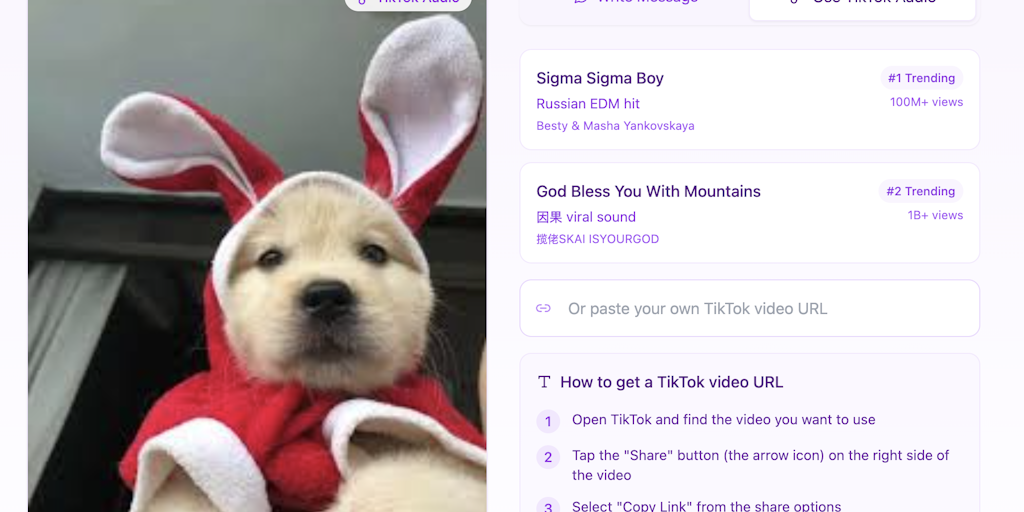Click the step 1 number circle
The height and width of the screenshot is (512, 1024).
pos(548,421)
